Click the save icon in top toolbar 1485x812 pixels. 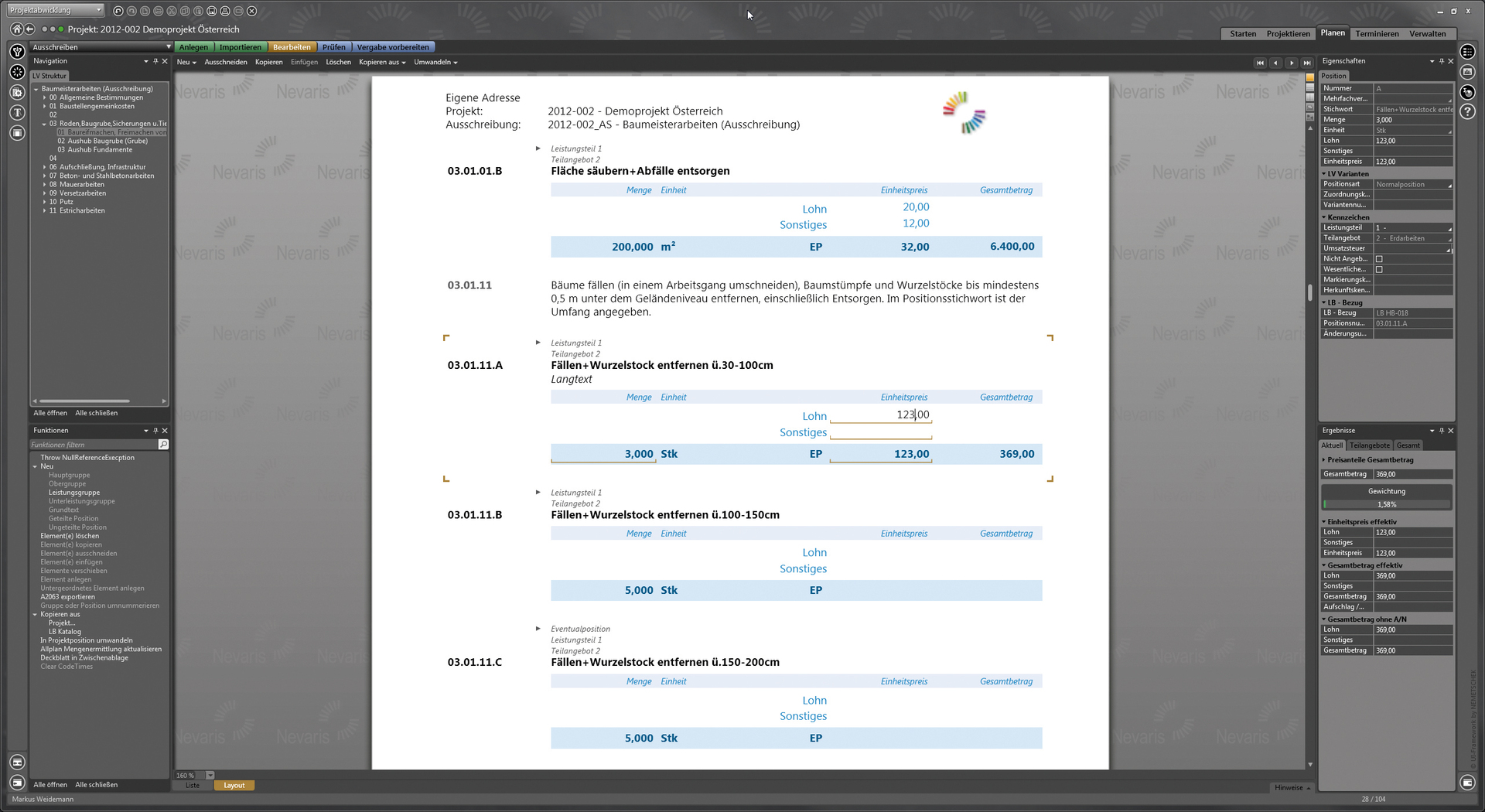click(x=211, y=11)
